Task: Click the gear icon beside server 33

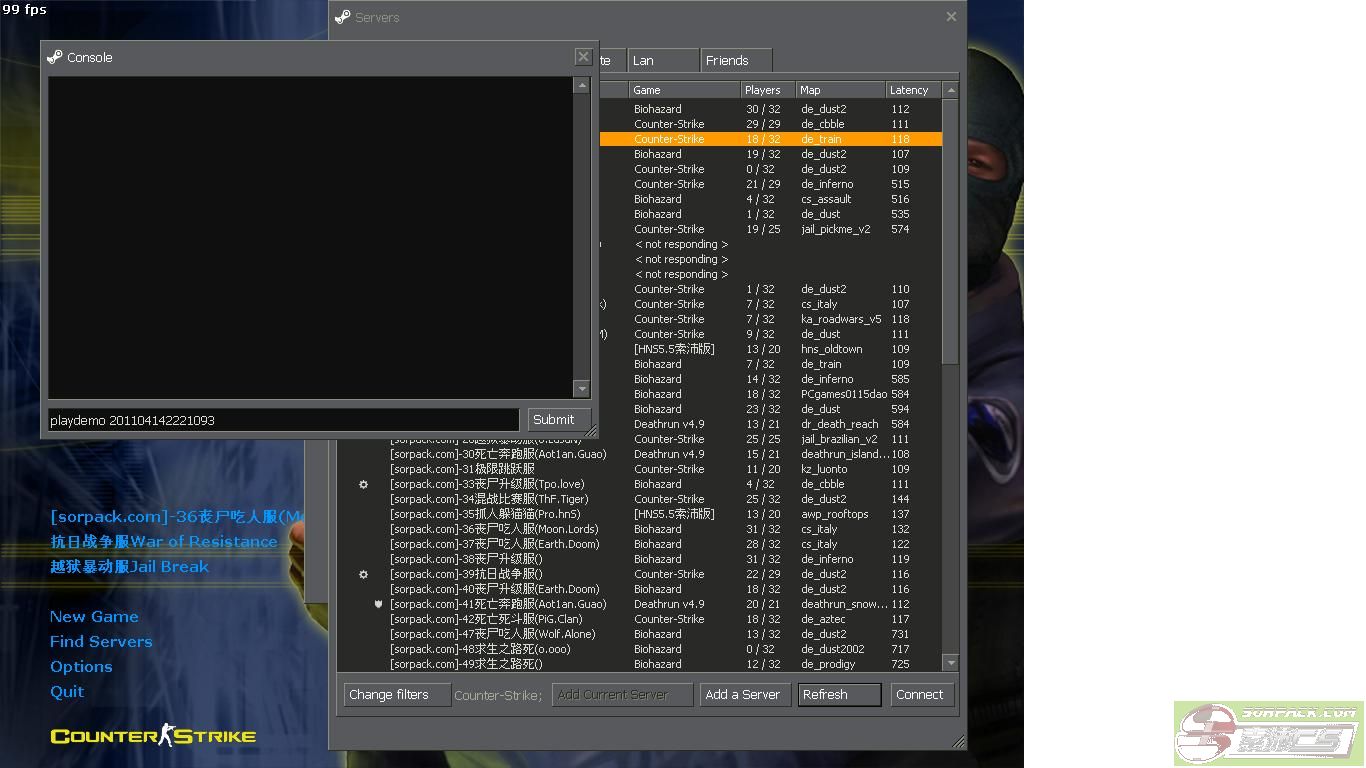Action: [x=364, y=484]
